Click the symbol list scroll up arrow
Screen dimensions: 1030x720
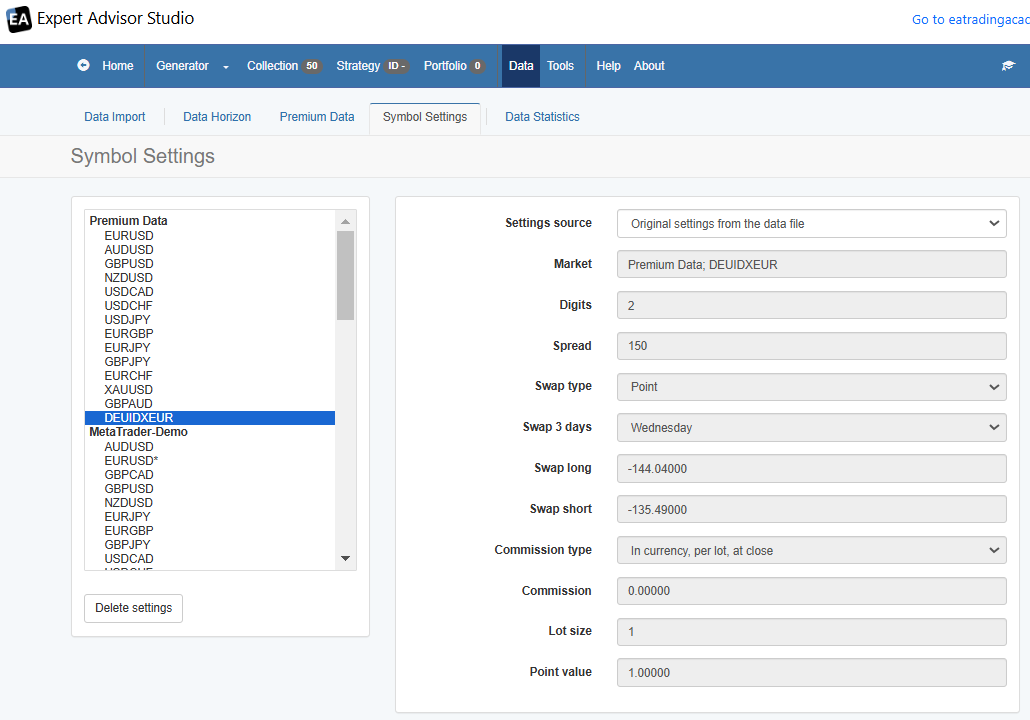click(x=346, y=221)
